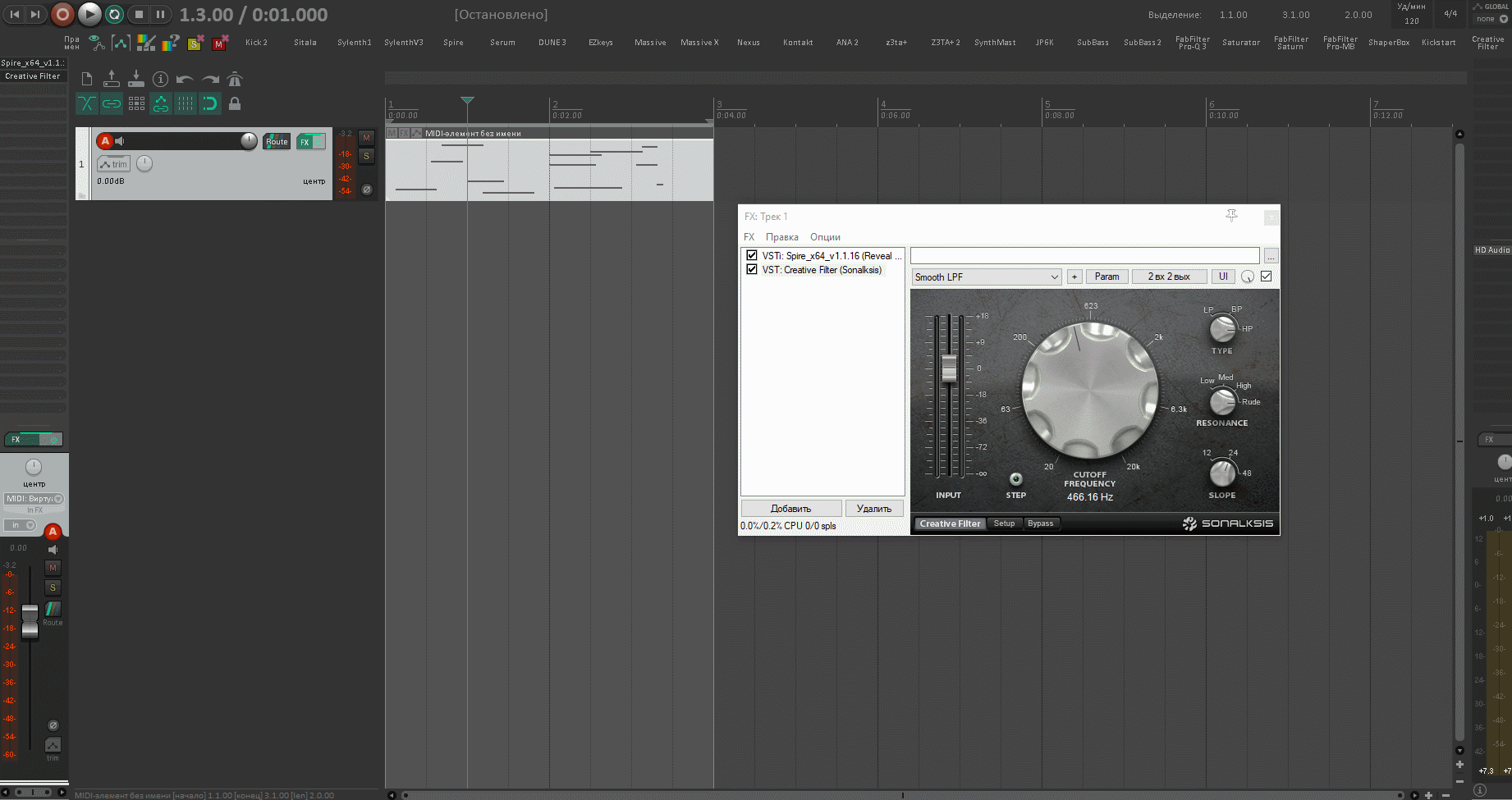Pin the FX: Трек 1 window
Viewport: 1512px width, 800px height.
coord(1231,216)
